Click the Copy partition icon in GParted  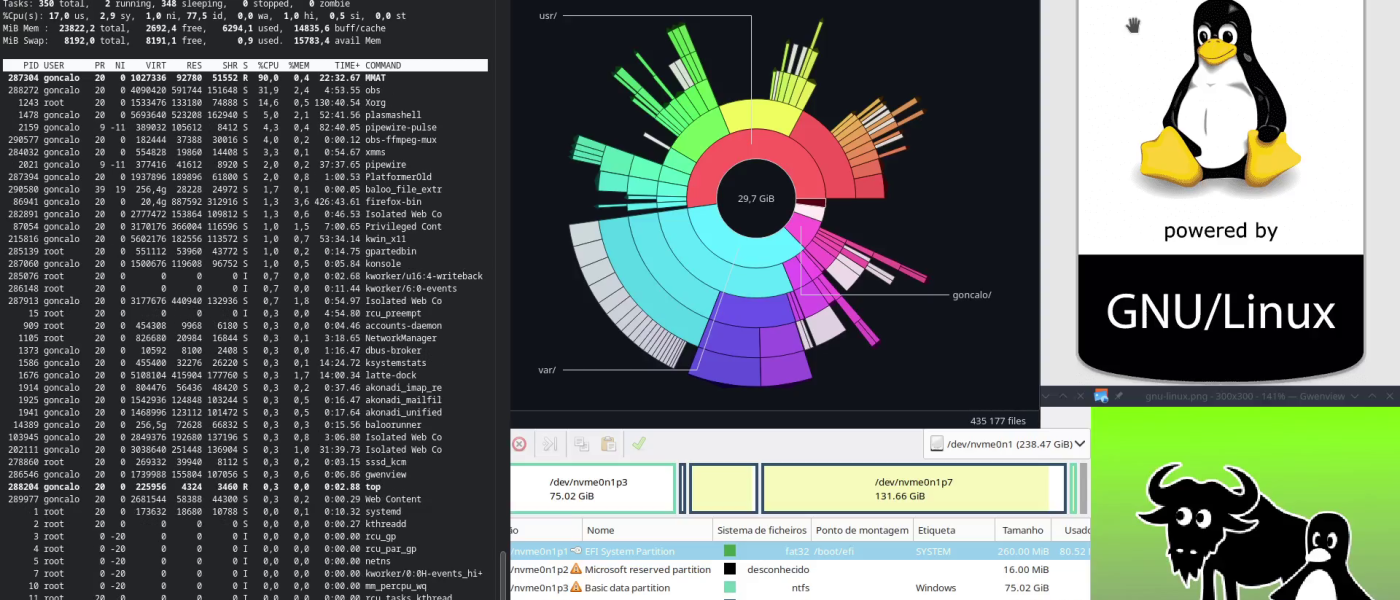[x=581, y=444]
